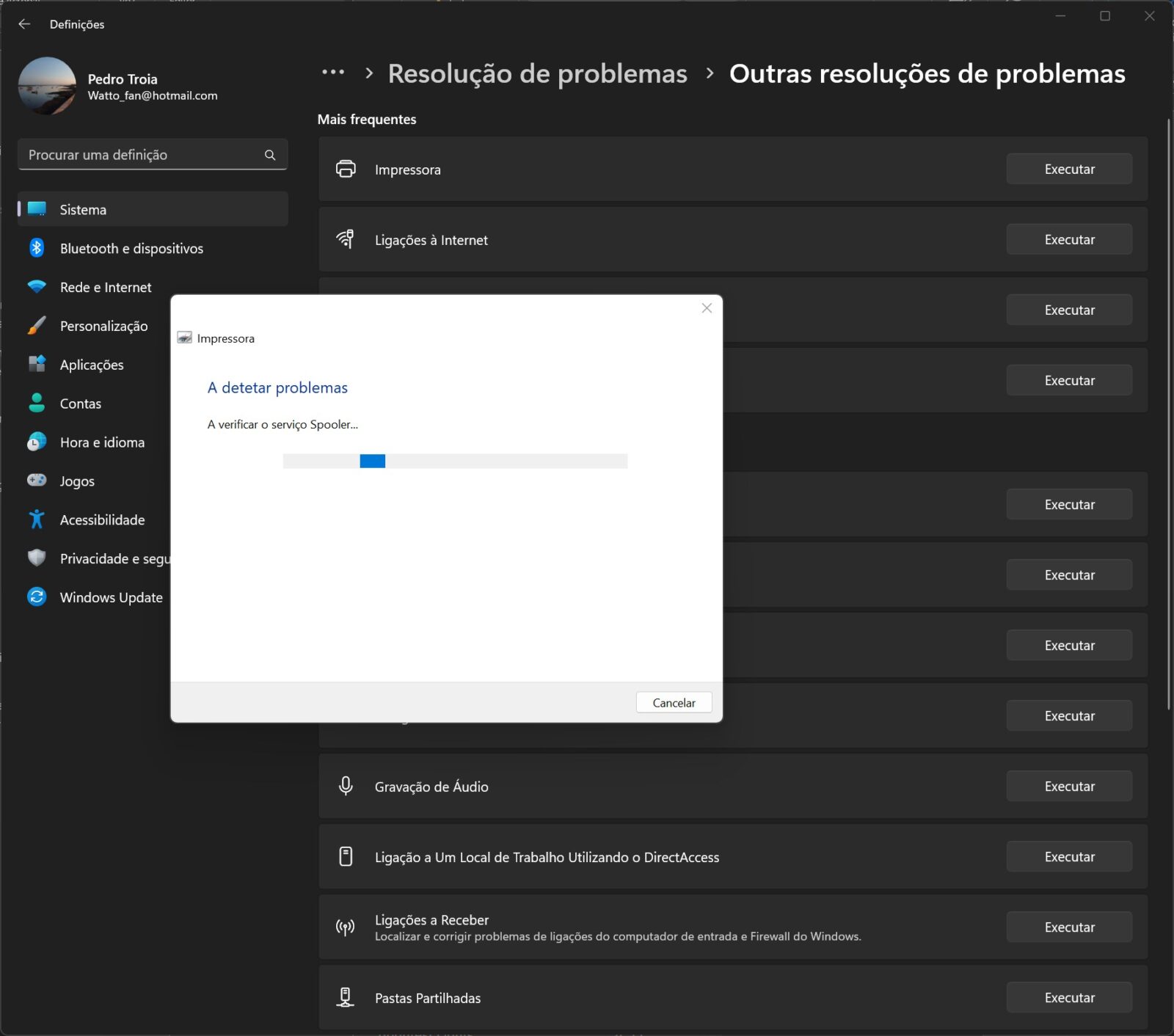Image resolution: width=1174 pixels, height=1036 pixels.
Task: Open the Sistema settings section
Action: [82, 209]
